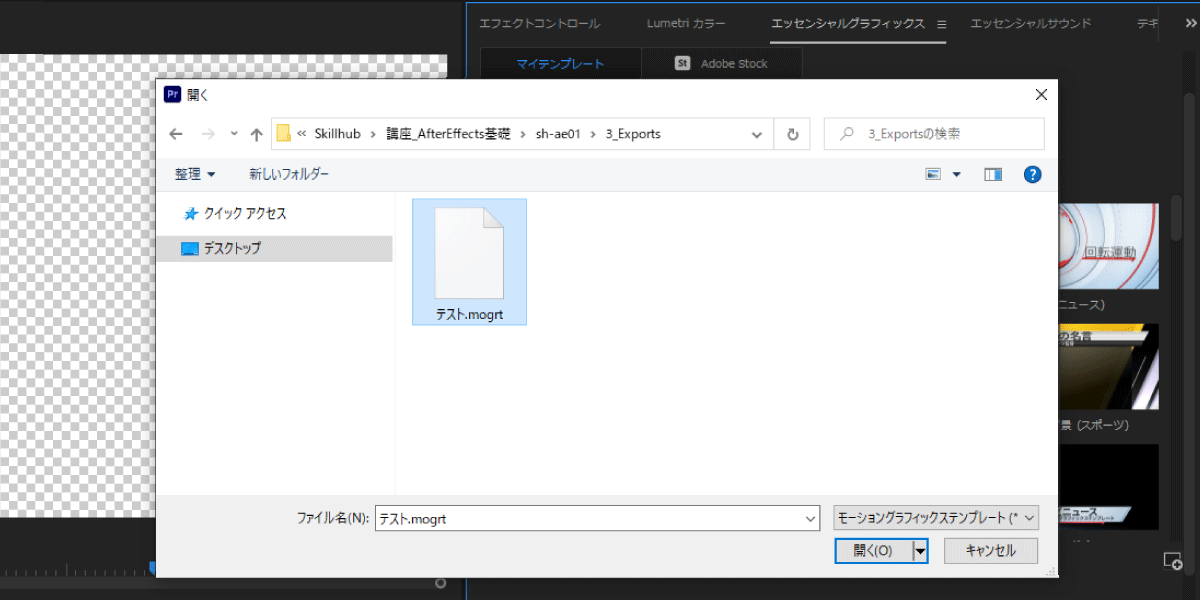Go up one folder level
The height and width of the screenshot is (600, 1200).
(256, 134)
